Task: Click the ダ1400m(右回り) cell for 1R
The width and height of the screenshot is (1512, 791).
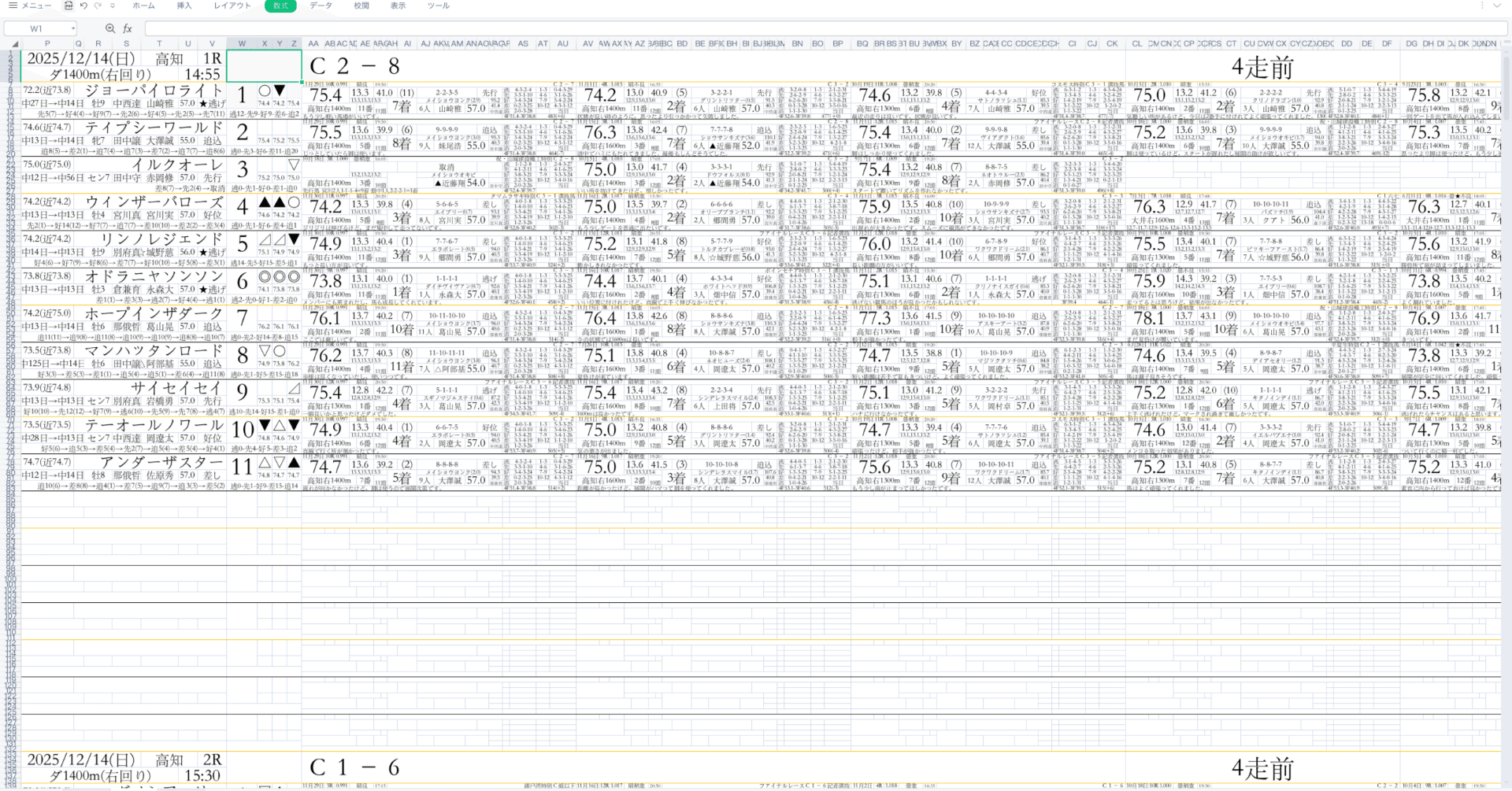Action: coord(100,75)
